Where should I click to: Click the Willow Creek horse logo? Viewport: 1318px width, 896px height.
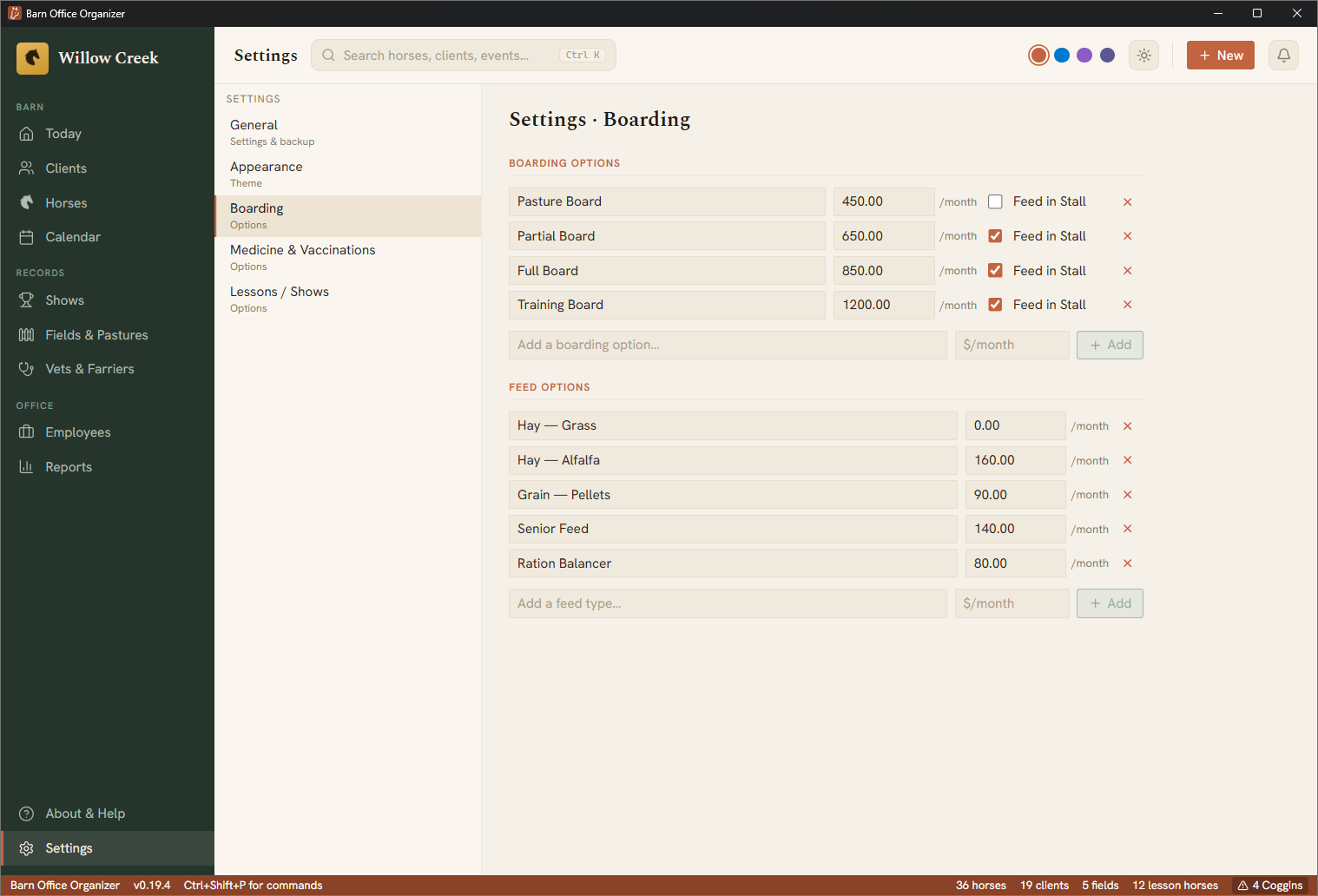(x=32, y=58)
